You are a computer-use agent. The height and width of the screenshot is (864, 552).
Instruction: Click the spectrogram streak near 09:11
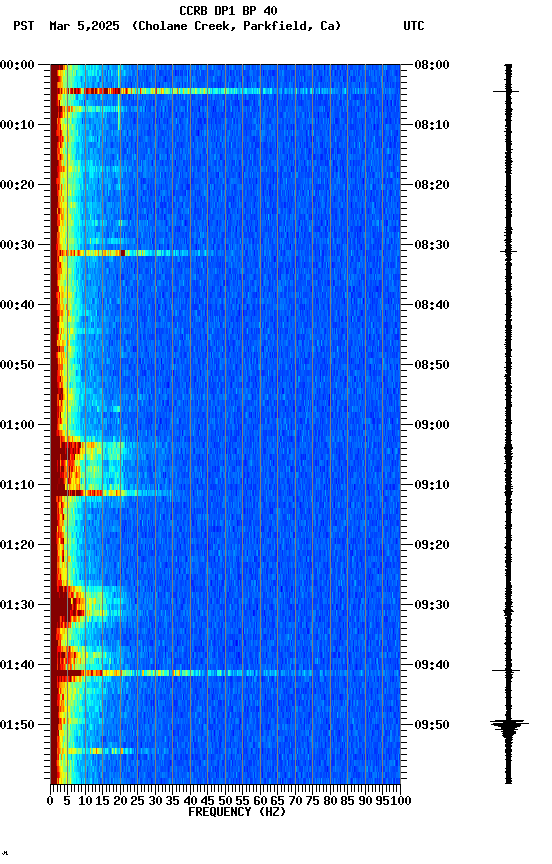pyautogui.click(x=113, y=493)
